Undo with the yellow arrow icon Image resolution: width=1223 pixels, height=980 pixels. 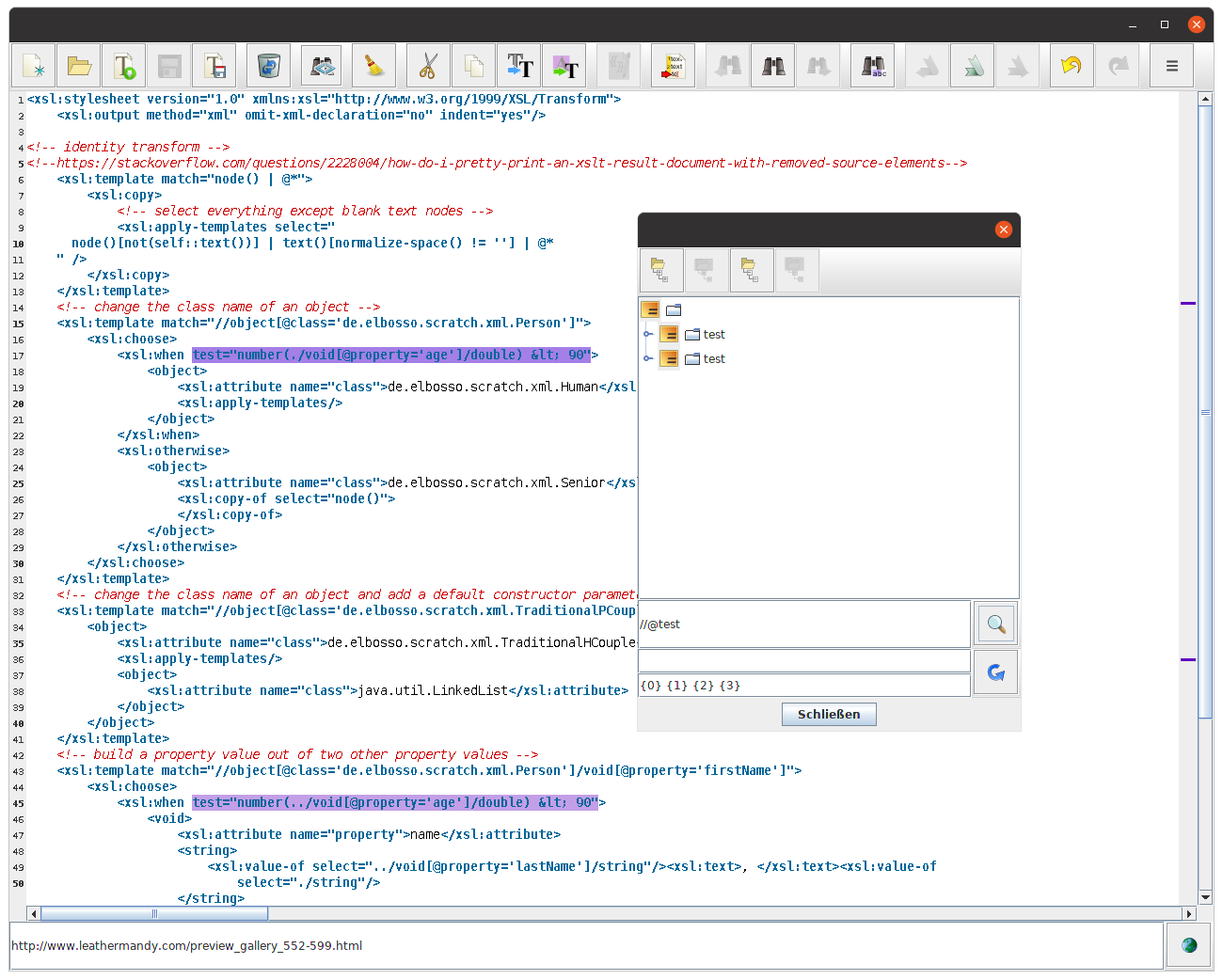(x=1072, y=66)
